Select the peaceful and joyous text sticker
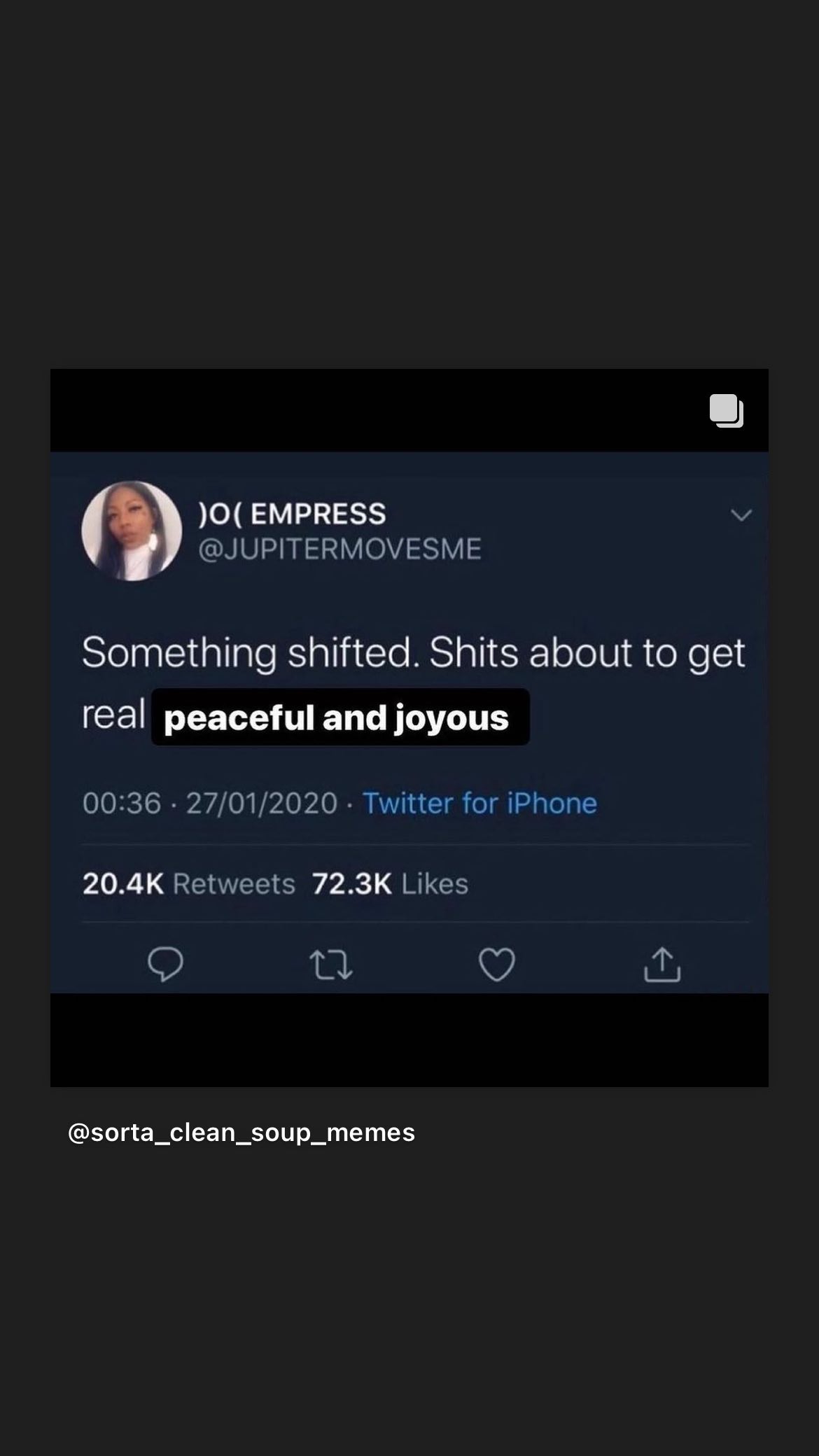819x1456 pixels. 340,717
